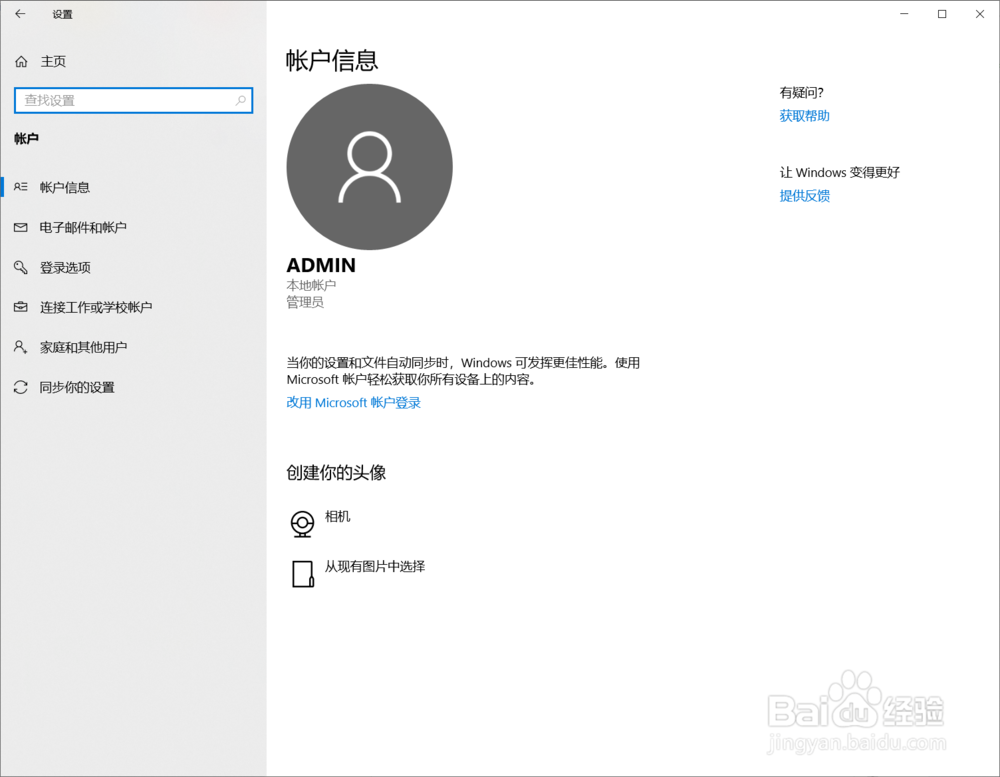Click the 设置 window title
The image size is (1000, 777).
coord(62,14)
